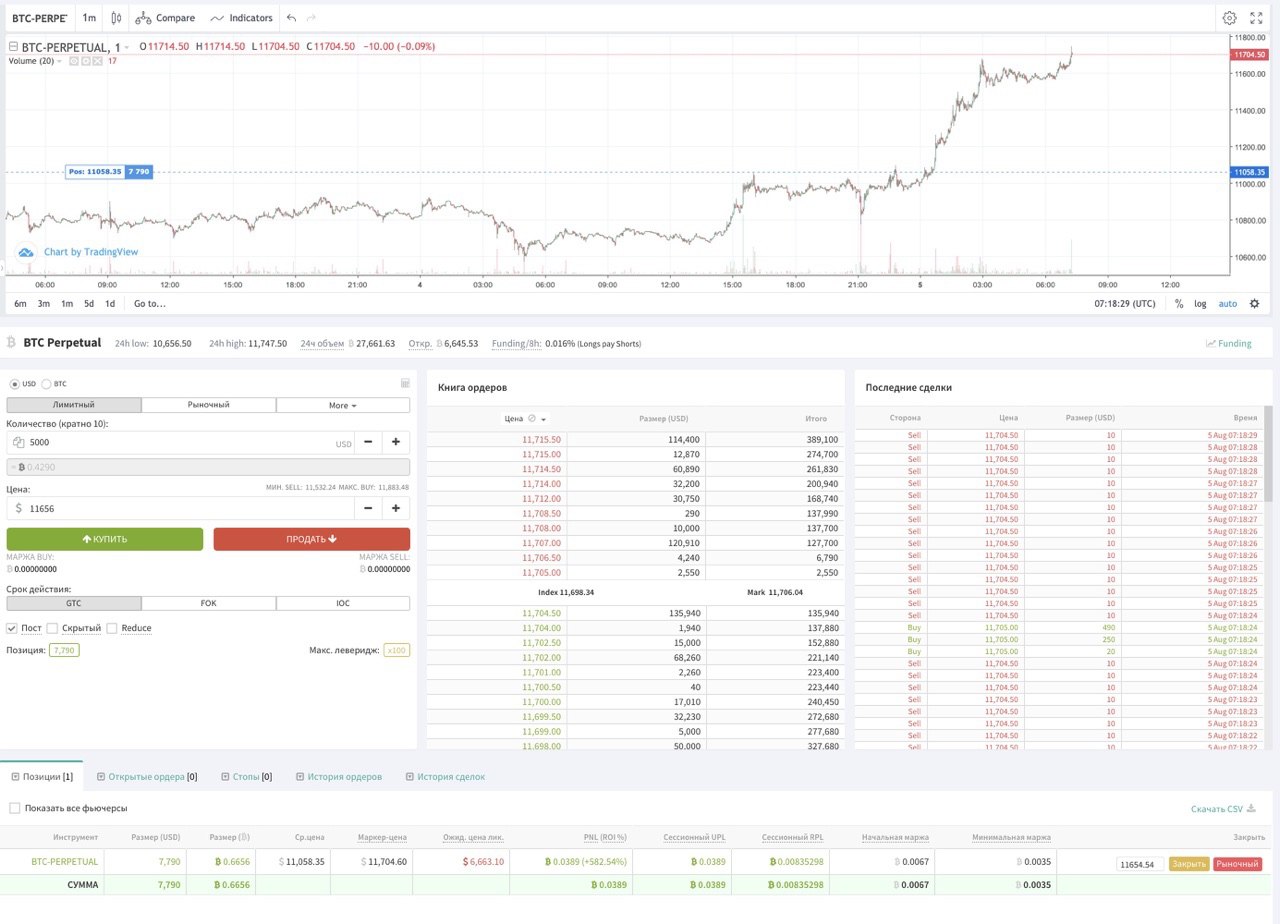Remove the Volume indicator

pos(98,61)
